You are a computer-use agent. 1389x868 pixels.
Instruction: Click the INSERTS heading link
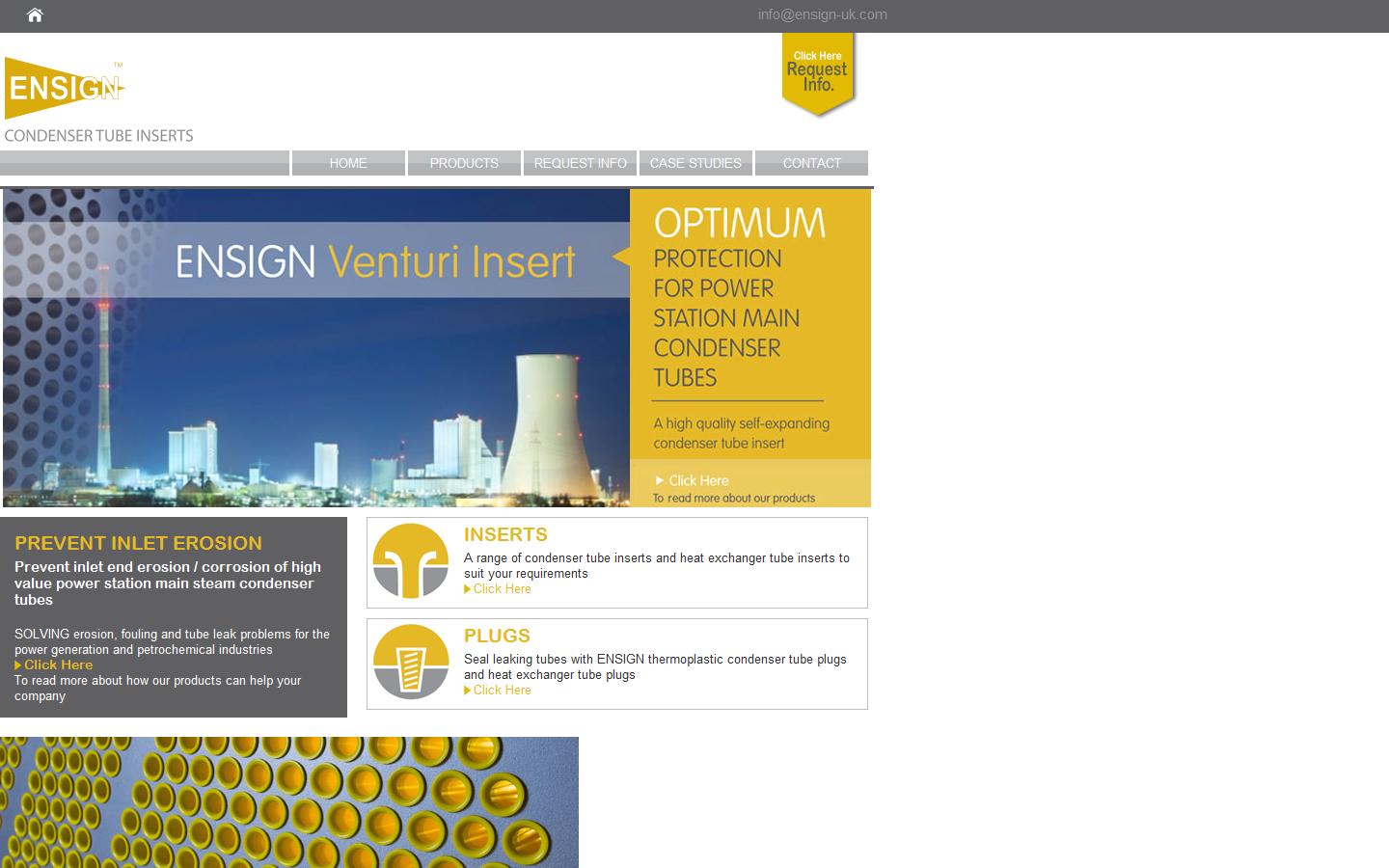coord(505,534)
